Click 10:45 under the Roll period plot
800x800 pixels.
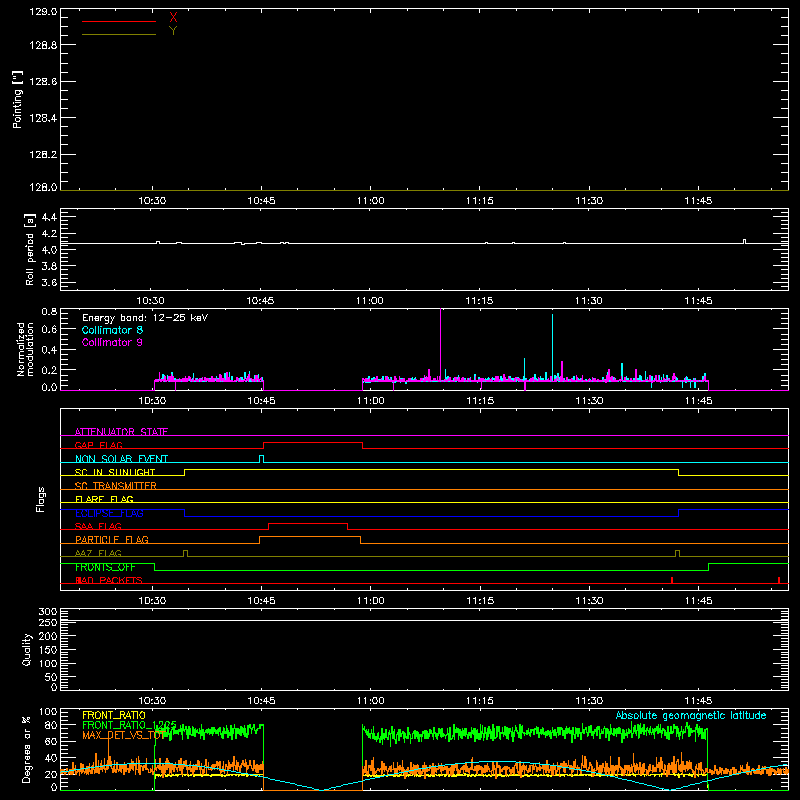click(261, 301)
